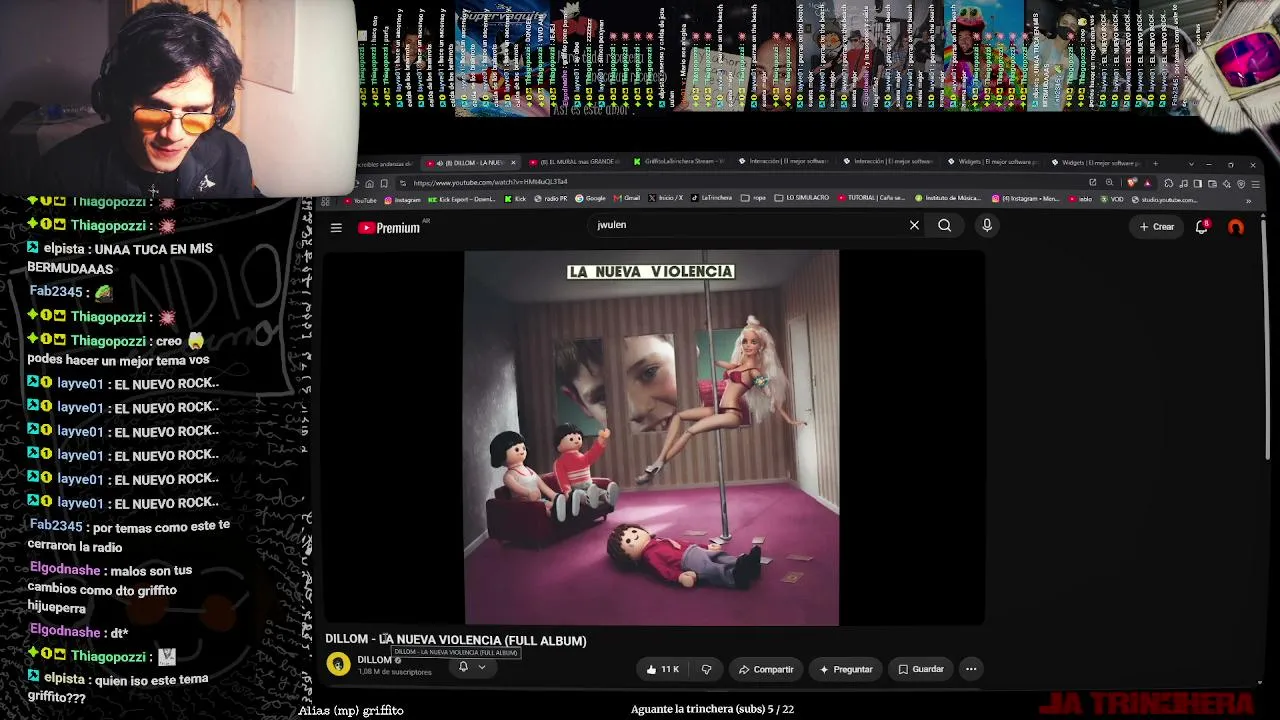1280x720 pixels.
Task: Start voice search with the microphone
Action: pos(987,226)
